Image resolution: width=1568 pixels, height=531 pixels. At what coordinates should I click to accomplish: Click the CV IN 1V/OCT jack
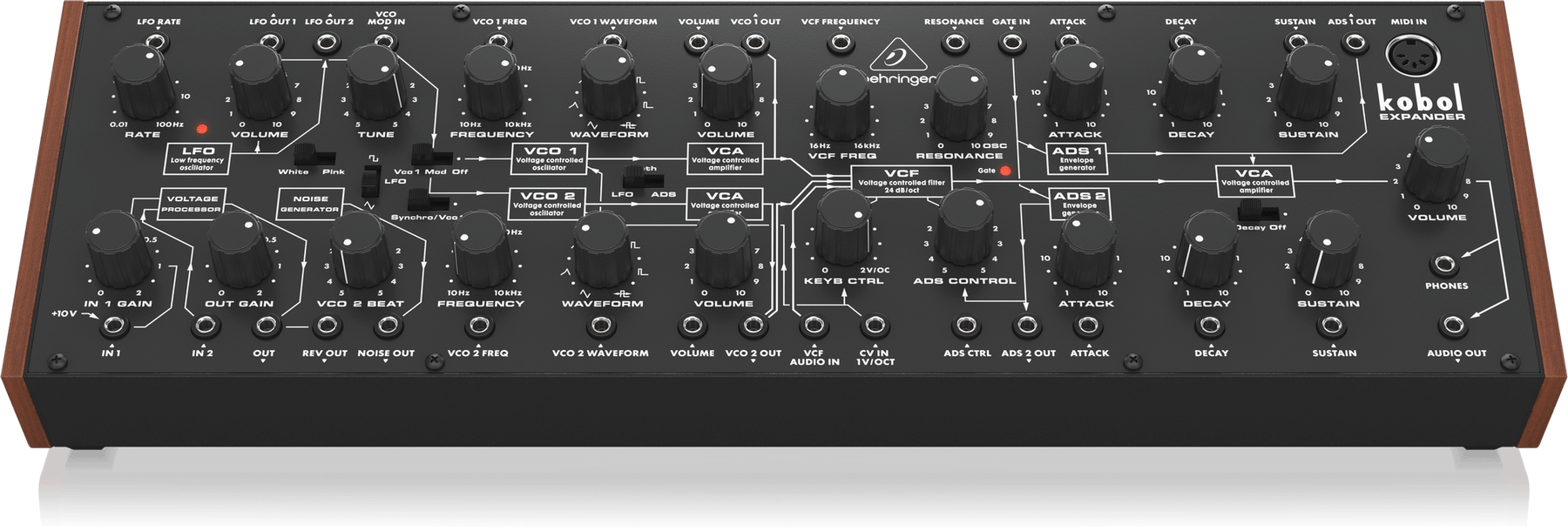point(874,326)
